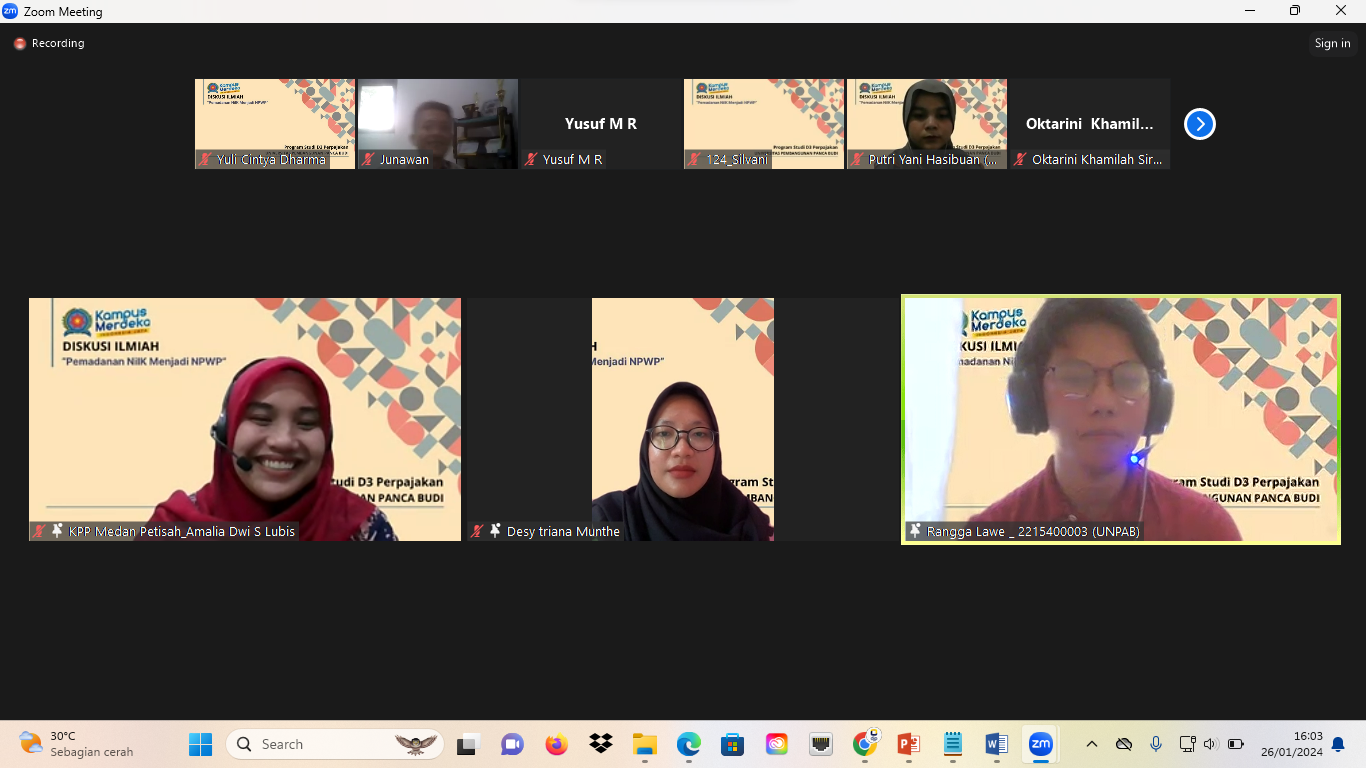Click muted mic icon on Yuli Cintya Dharma

point(206,160)
